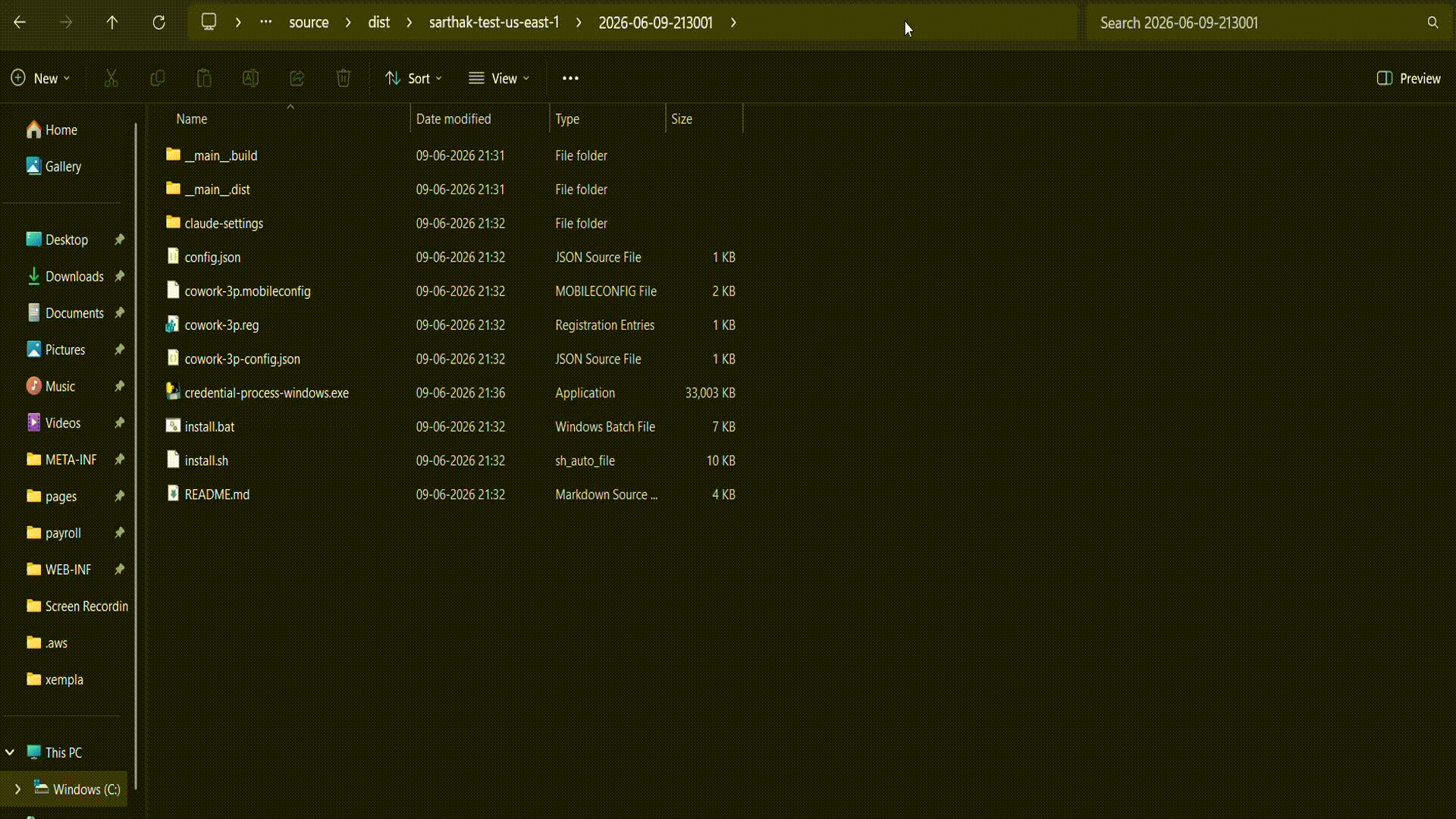Image resolution: width=1456 pixels, height=819 pixels.
Task: Select cowork-3p.reg registry file
Action: (x=221, y=325)
